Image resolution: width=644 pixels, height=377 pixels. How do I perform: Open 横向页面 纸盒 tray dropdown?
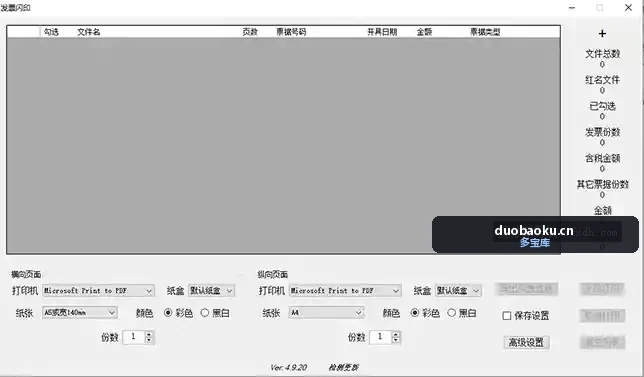pos(211,291)
